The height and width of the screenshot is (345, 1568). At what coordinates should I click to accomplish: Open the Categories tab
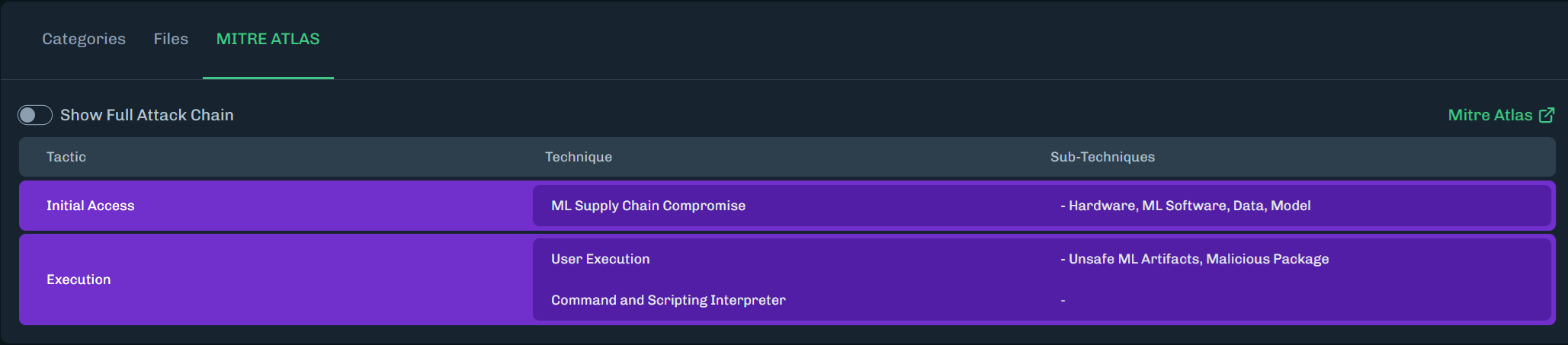(x=84, y=39)
